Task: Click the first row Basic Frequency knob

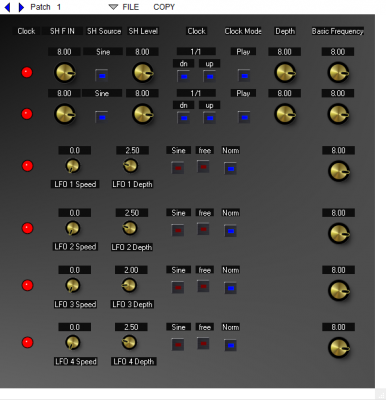Action: pos(339,72)
